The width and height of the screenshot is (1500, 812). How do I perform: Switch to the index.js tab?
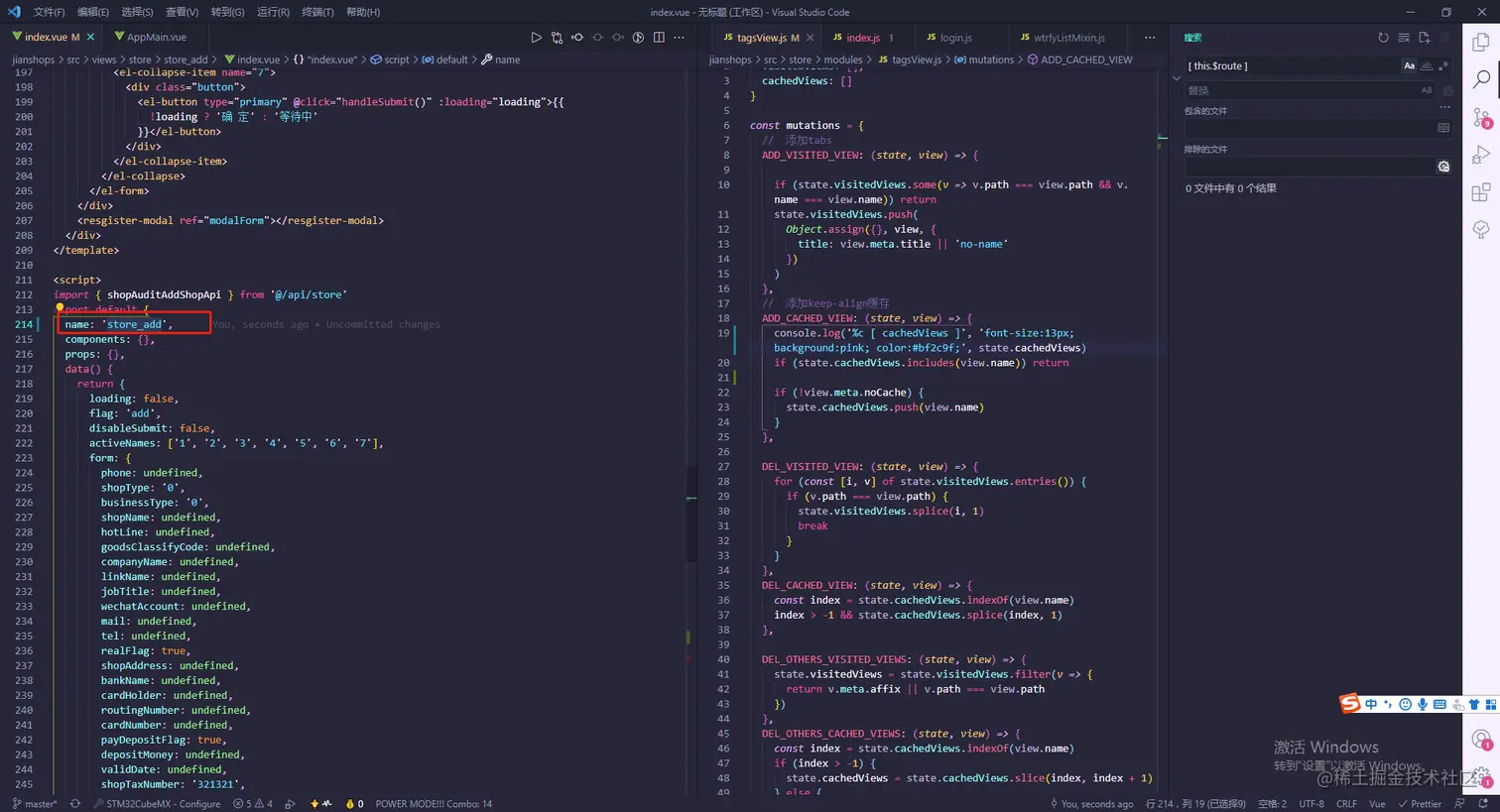[862, 38]
